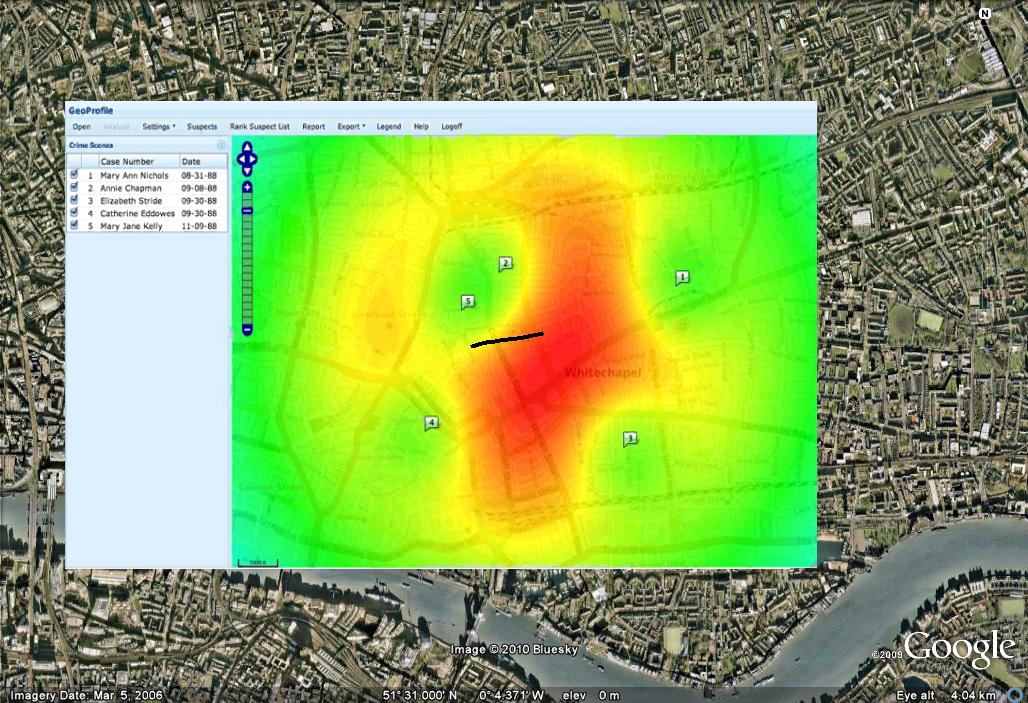Viewport: 1028px width, 703px height.
Task: Zoom in with the plus button
Action: 247,187
